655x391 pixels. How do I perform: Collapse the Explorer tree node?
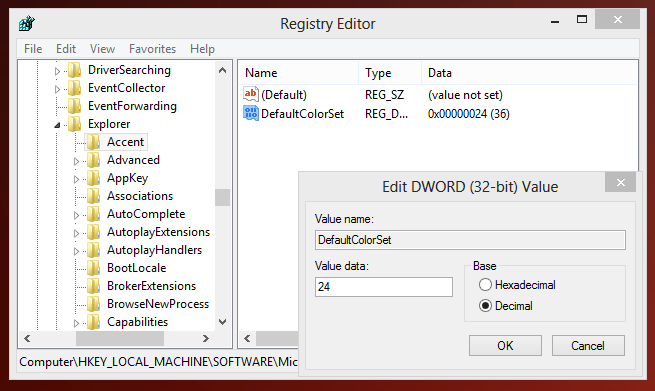pyautogui.click(x=57, y=125)
